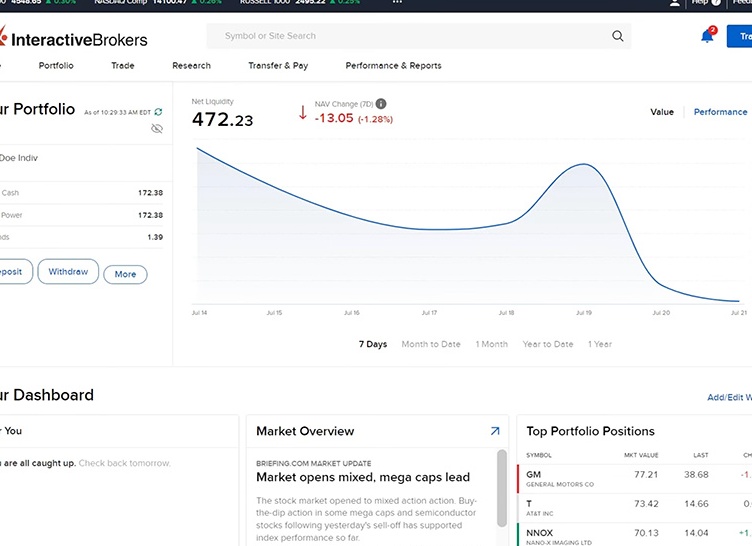Switch chart to Performance view
The width and height of the screenshot is (752, 546).
click(x=720, y=112)
